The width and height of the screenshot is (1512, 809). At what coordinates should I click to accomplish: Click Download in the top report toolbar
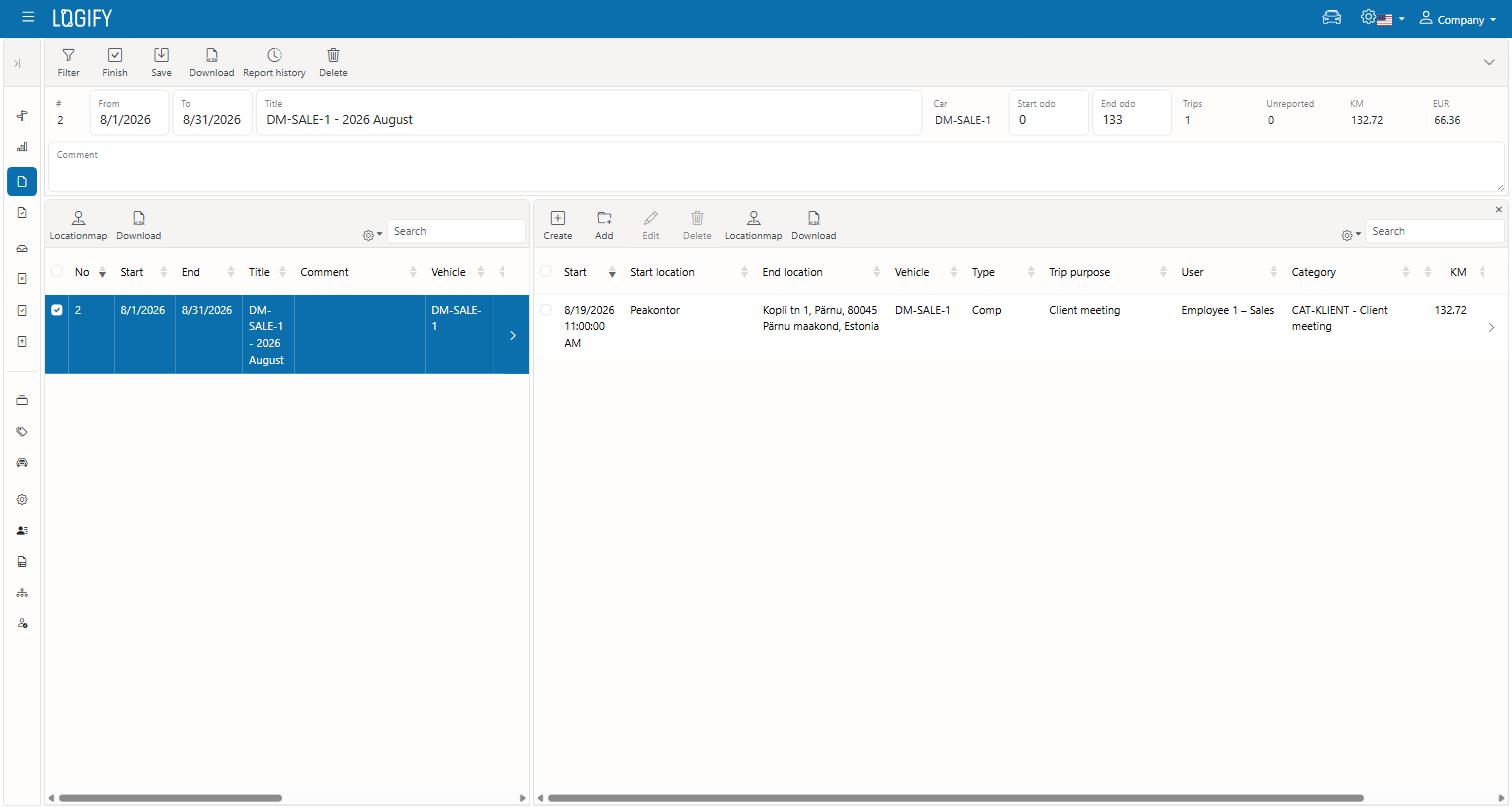tap(211, 62)
